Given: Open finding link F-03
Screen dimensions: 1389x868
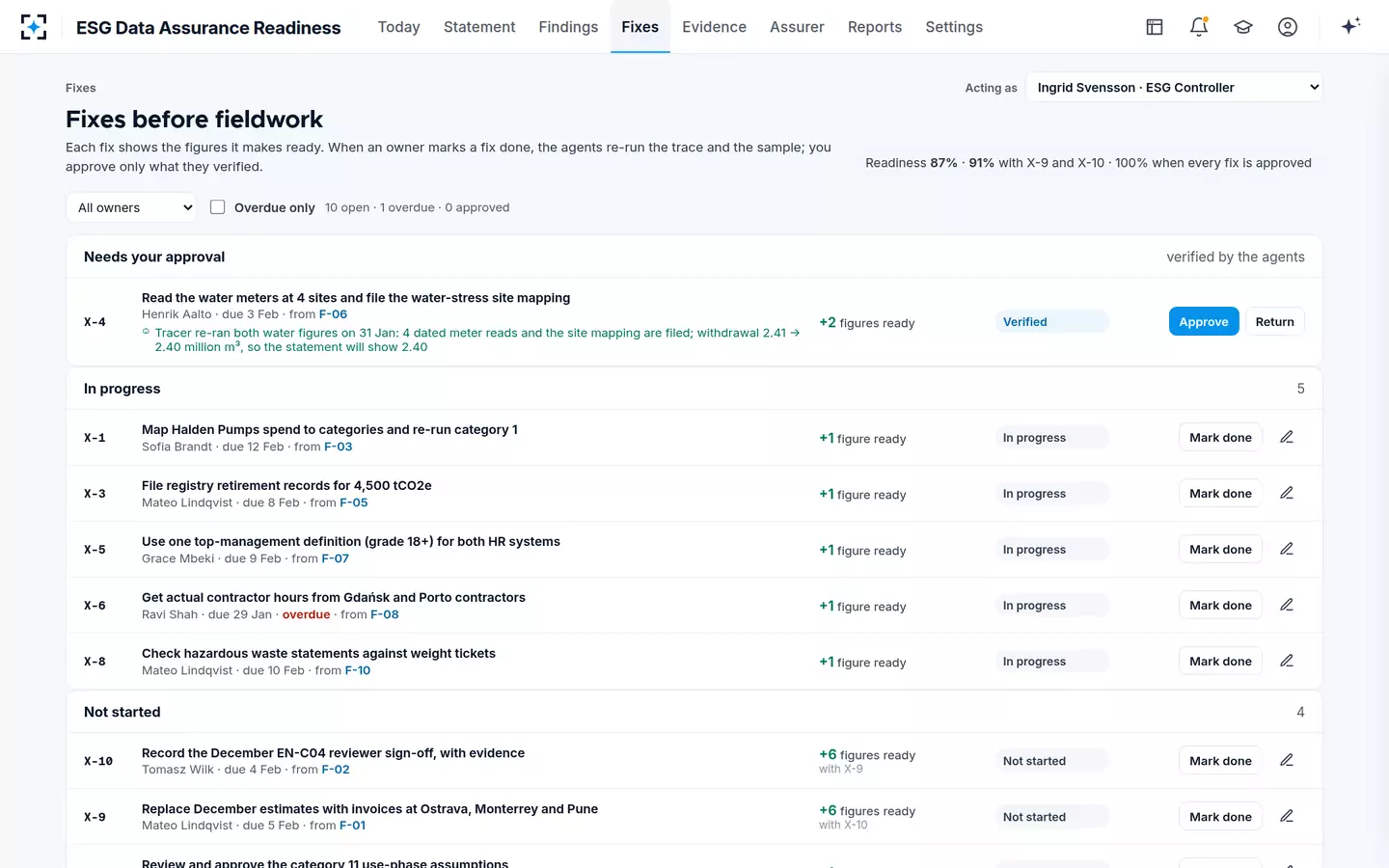Looking at the screenshot, I should tap(339, 447).
